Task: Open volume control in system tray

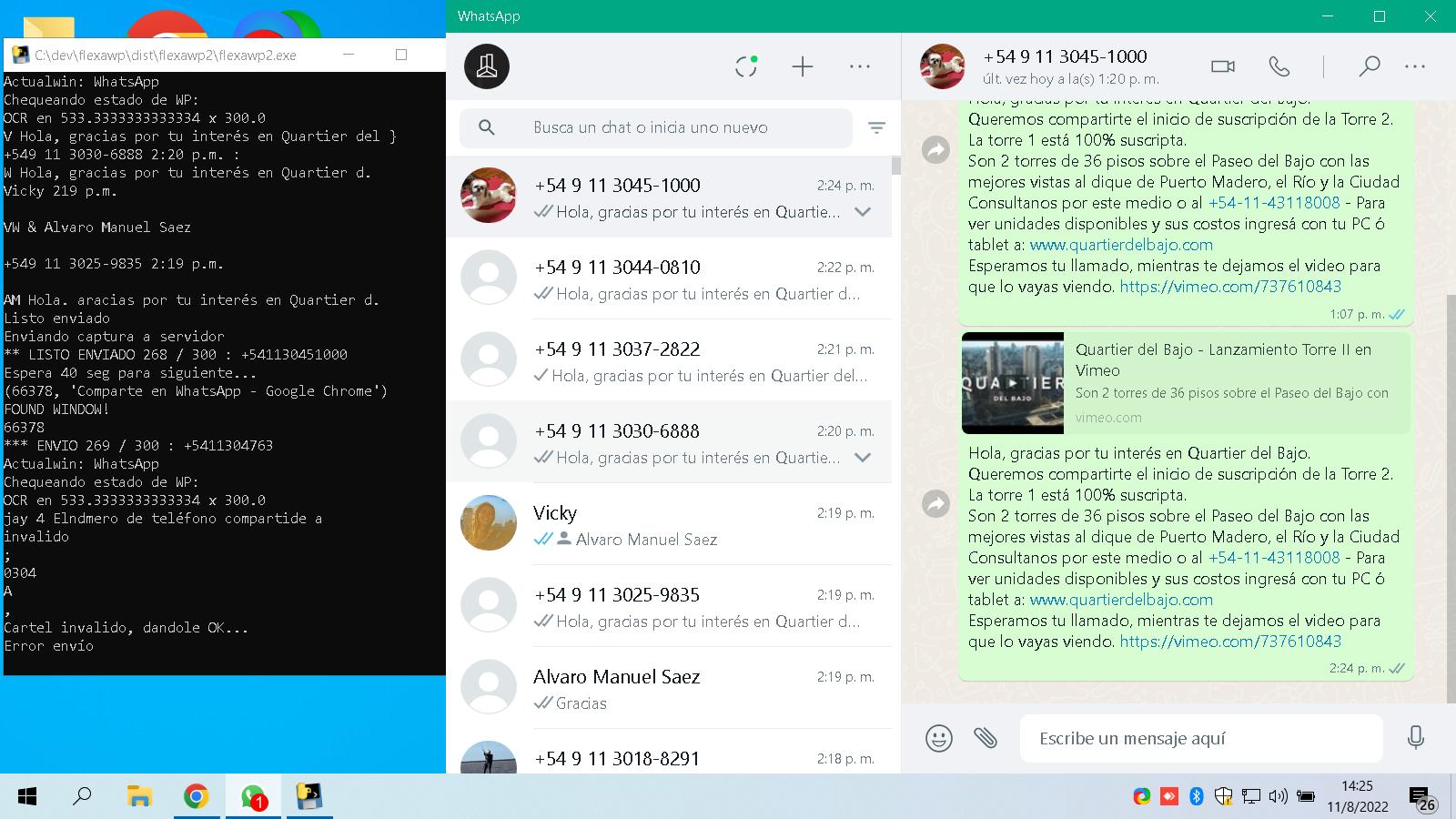Action: (x=1278, y=797)
